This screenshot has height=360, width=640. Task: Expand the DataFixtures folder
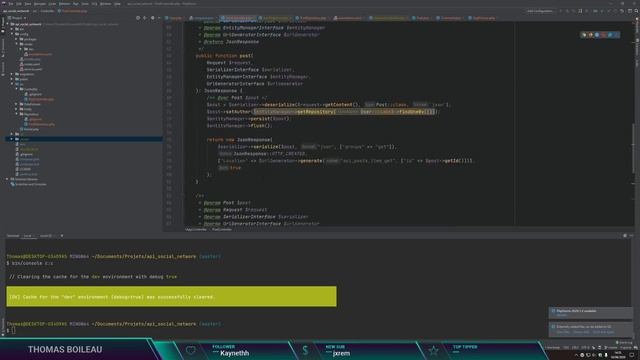pos(17,104)
